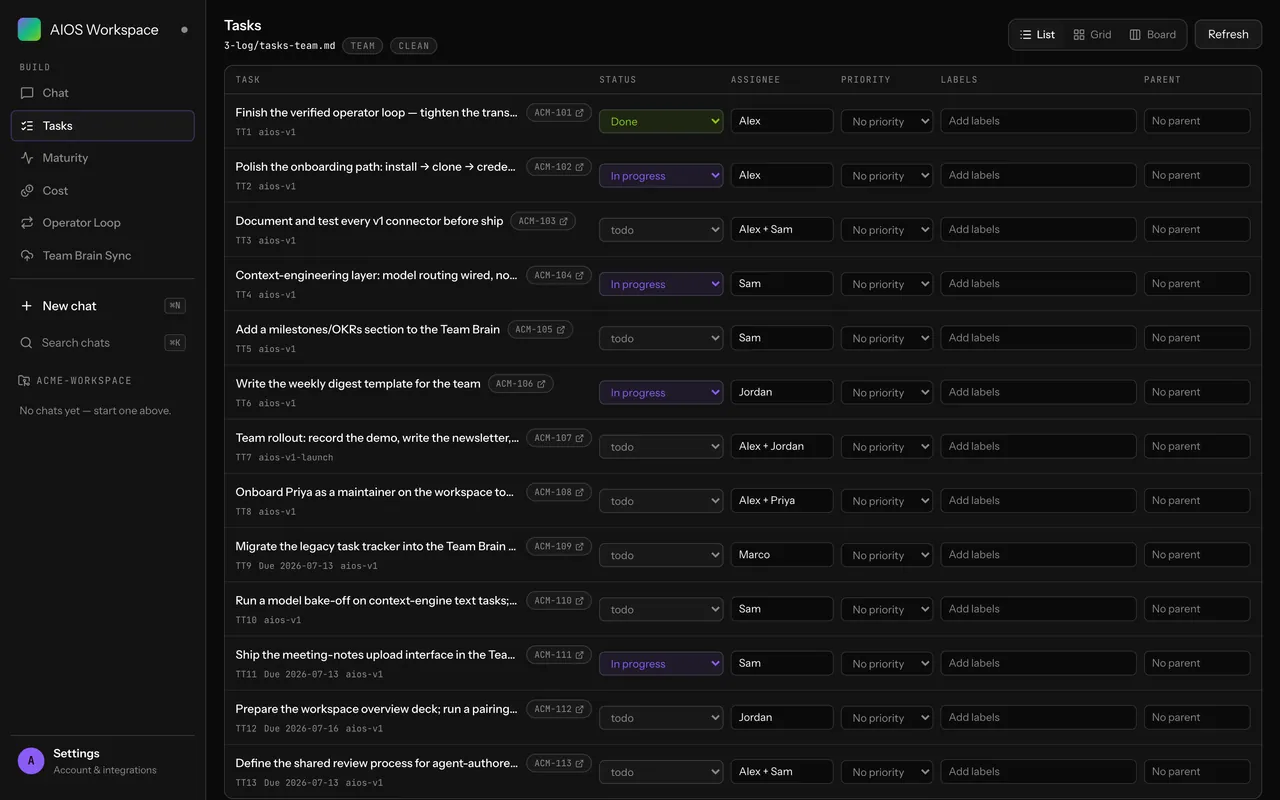Viewport: 1280px width, 800px height.
Task: Edit assignee field Alex + Priya
Action: (782, 500)
